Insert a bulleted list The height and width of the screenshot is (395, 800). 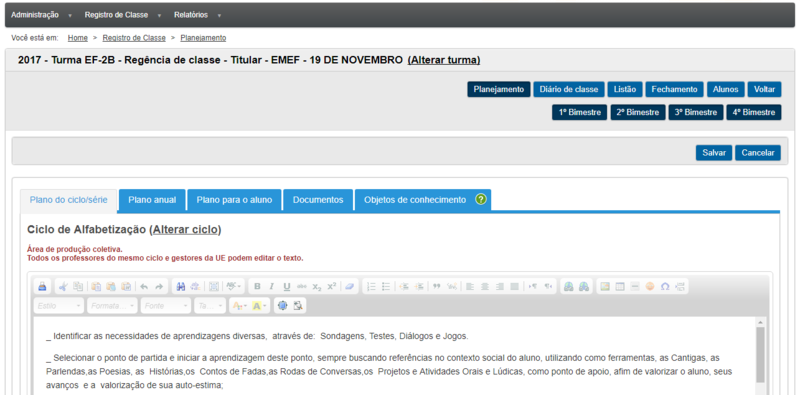[386, 286]
